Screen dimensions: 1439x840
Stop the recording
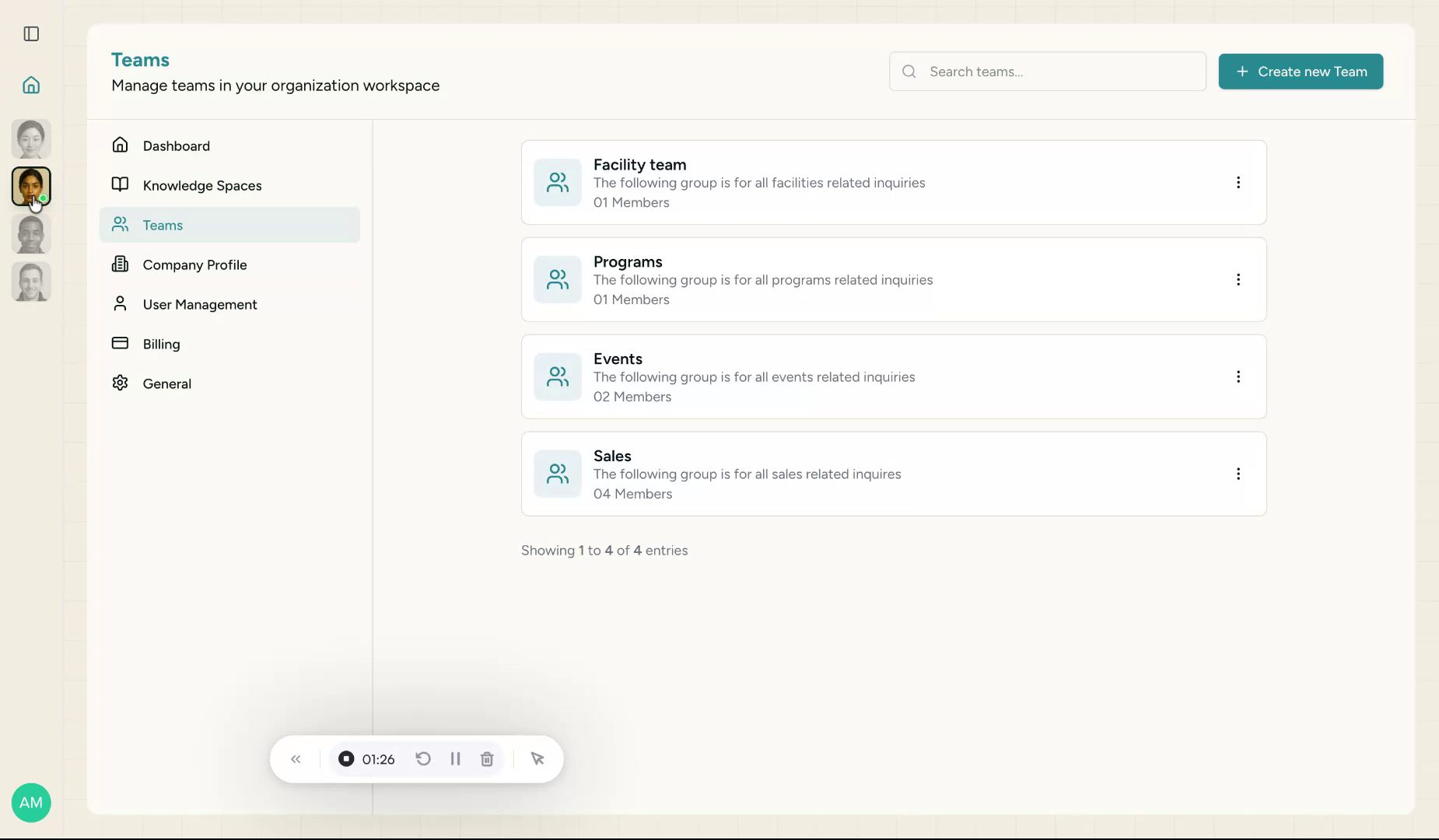pyautogui.click(x=345, y=758)
